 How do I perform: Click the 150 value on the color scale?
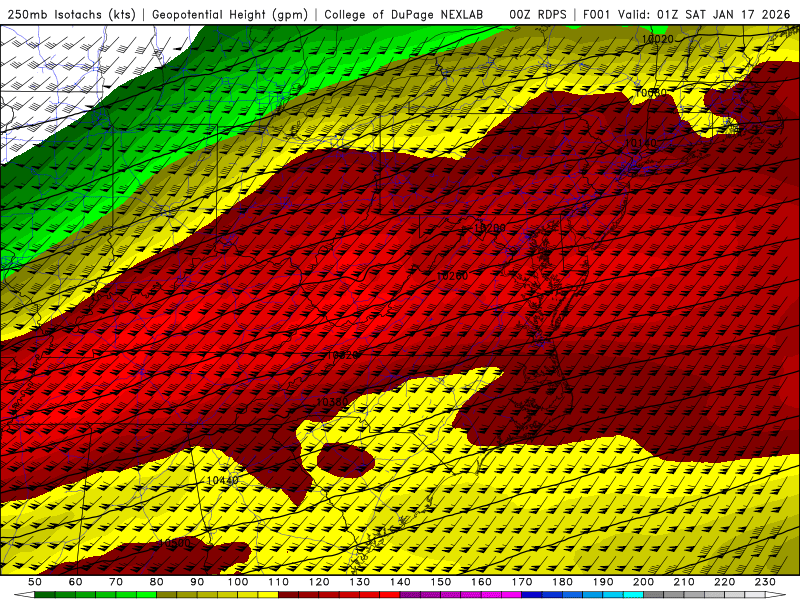point(441,582)
